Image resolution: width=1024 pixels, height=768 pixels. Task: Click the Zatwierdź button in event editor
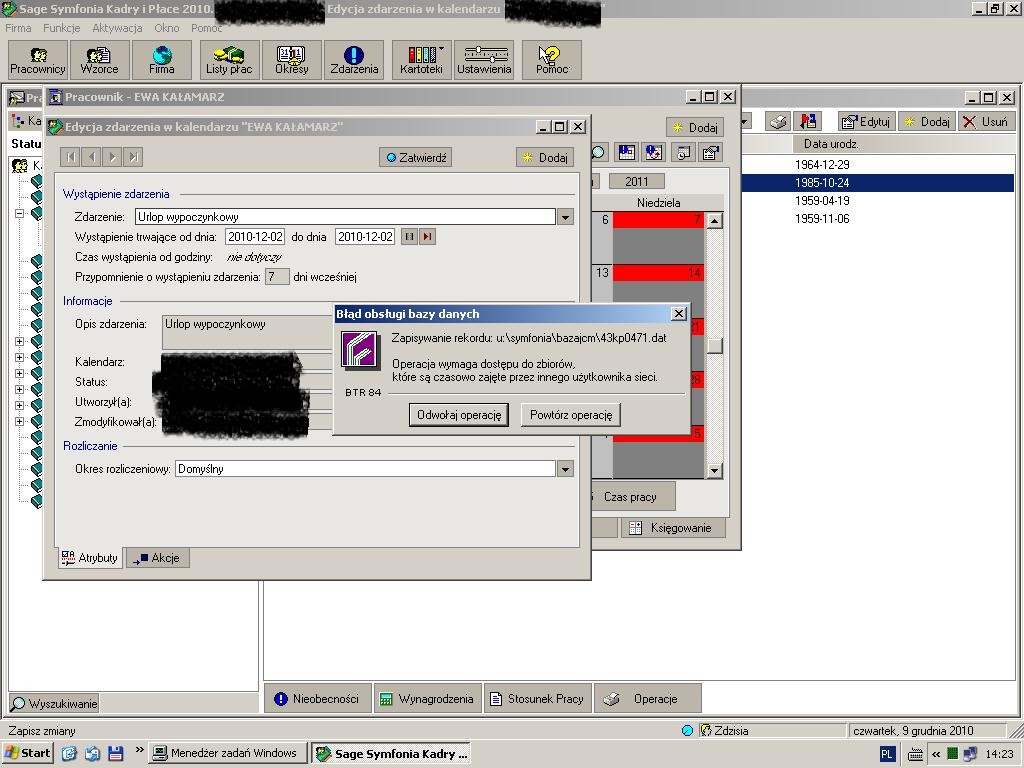click(x=417, y=157)
